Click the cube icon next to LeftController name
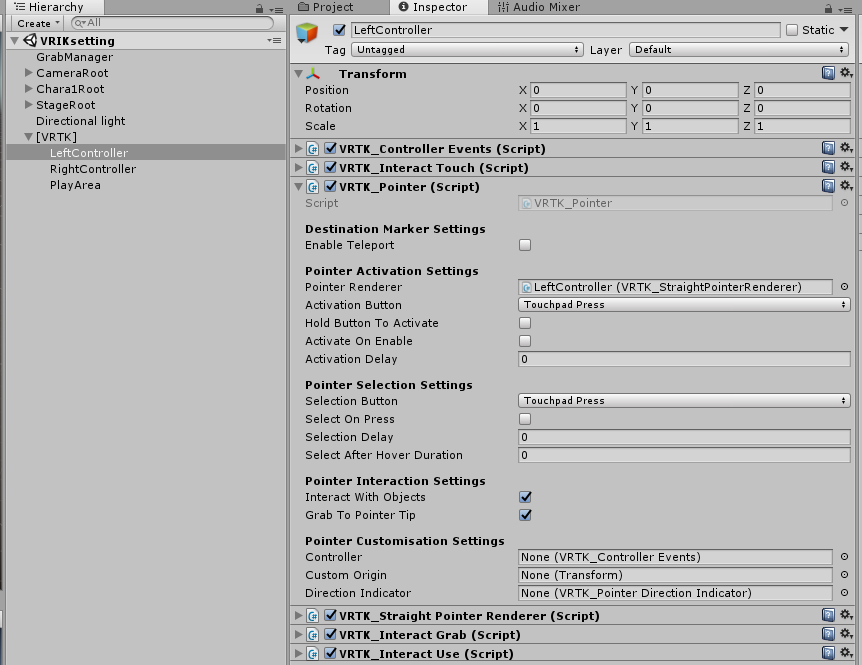The width and height of the screenshot is (862, 665). click(307, 30)
